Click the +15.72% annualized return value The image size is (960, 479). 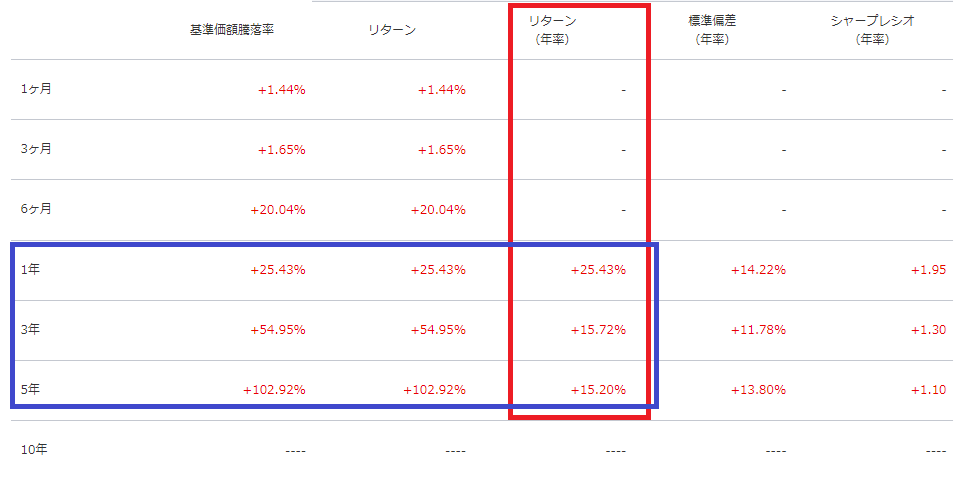coord(598,330)
